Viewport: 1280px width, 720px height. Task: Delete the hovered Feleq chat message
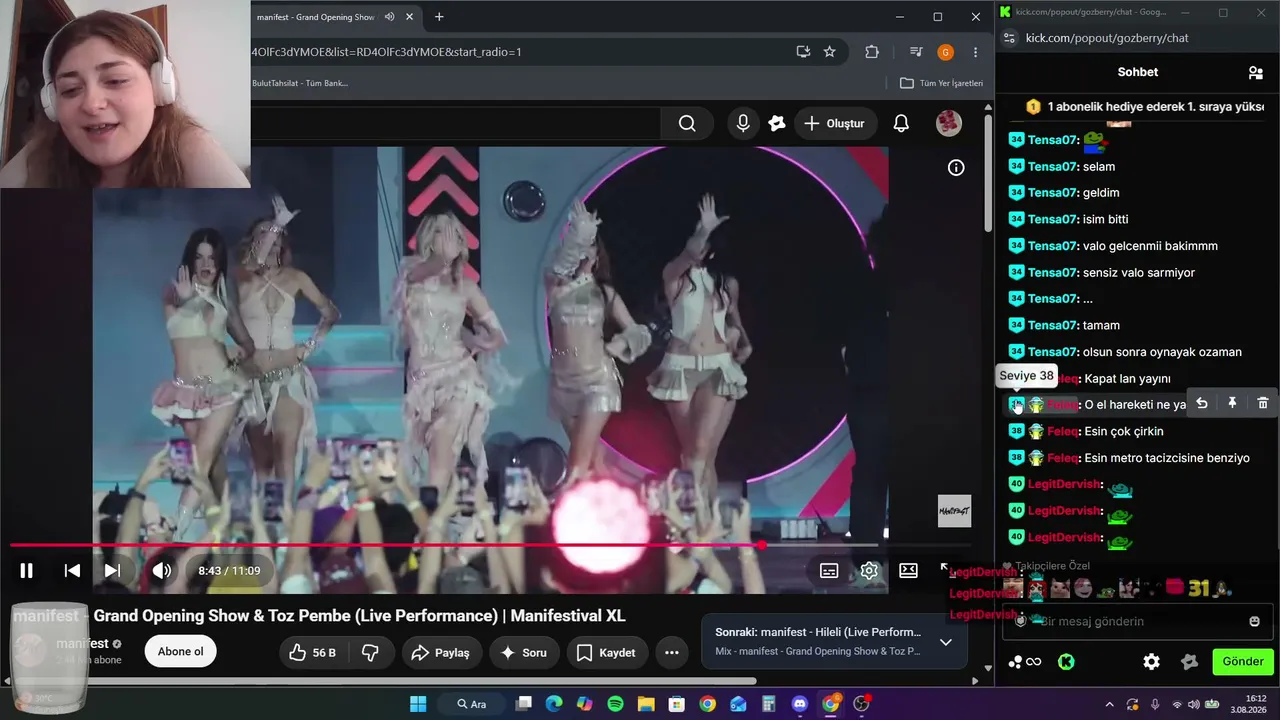point(1263,403)
